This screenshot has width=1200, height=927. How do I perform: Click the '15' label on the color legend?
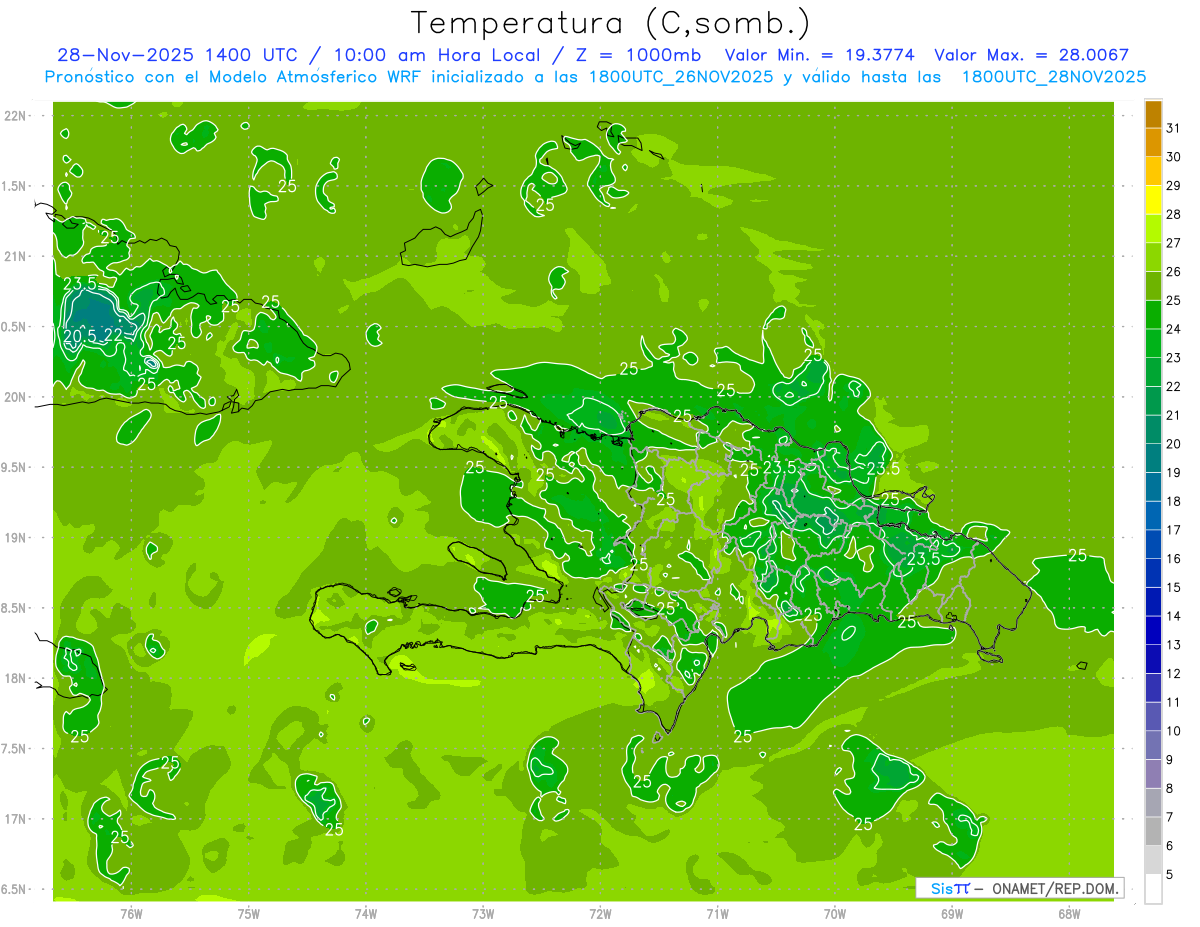(1174, 587)
